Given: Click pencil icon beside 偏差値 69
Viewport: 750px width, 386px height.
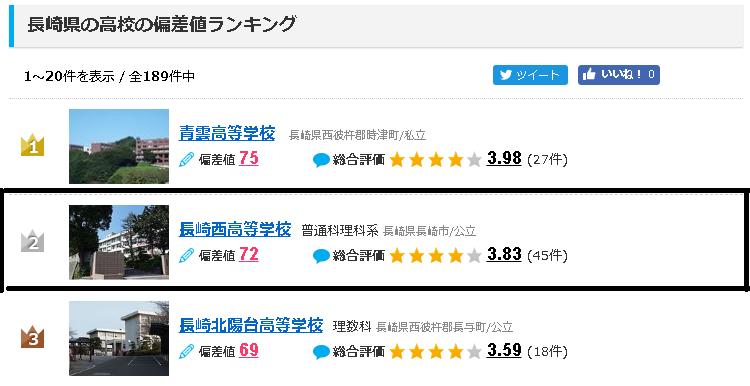Looking at the screenshot, I should [187, 351].
